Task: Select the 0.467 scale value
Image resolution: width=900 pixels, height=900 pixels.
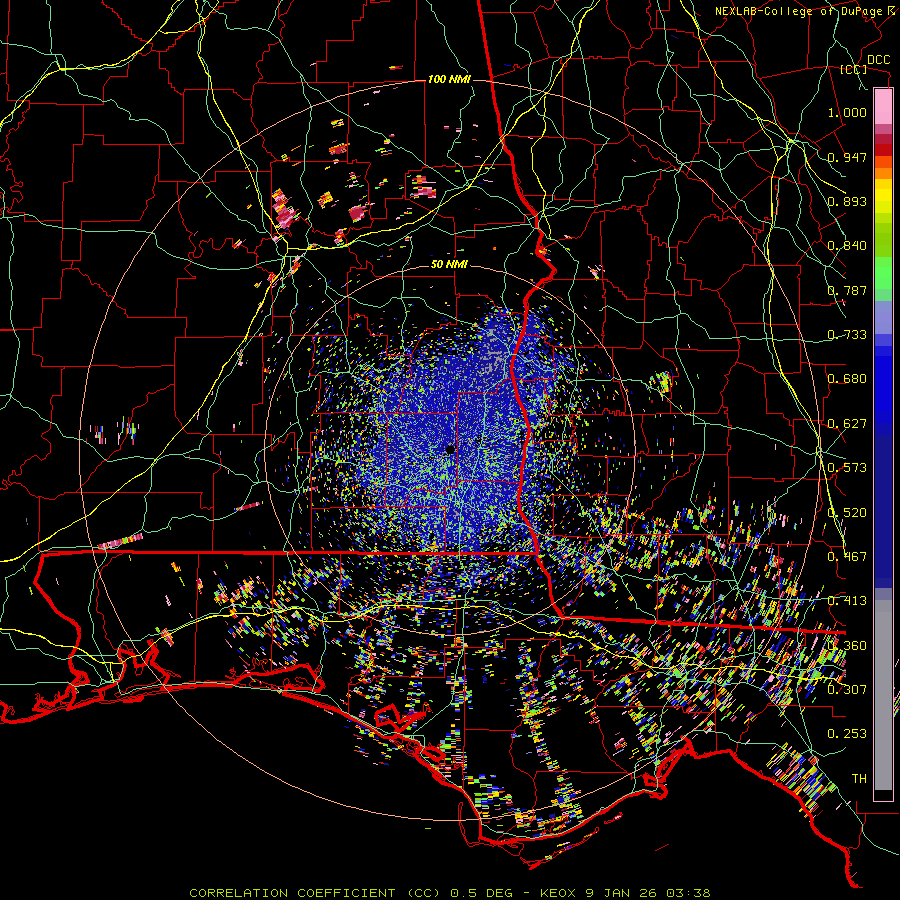Action: pos(847,557)
